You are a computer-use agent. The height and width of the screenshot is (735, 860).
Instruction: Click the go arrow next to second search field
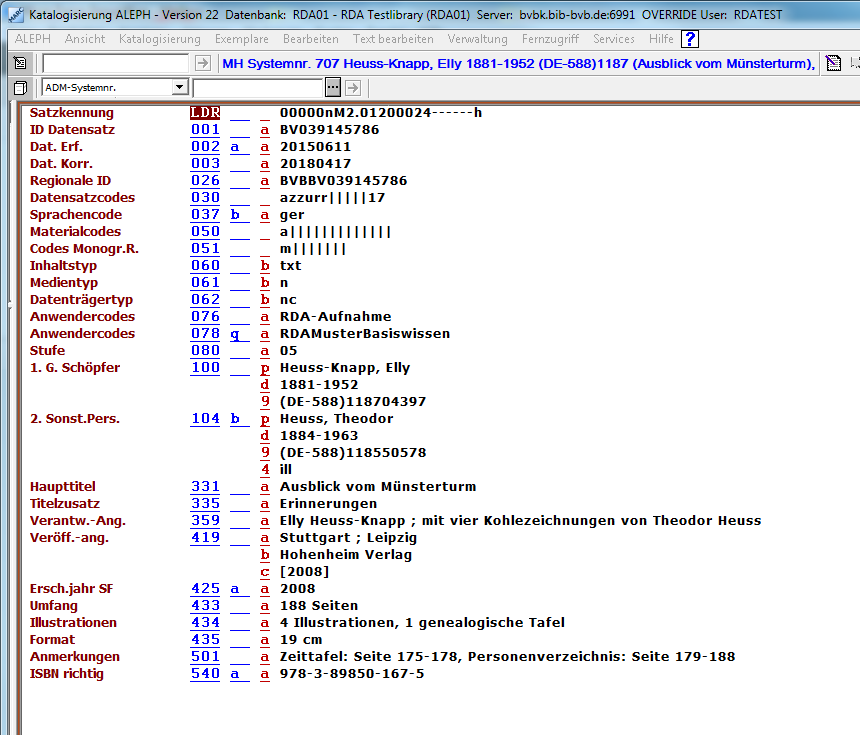pos(352,88)
